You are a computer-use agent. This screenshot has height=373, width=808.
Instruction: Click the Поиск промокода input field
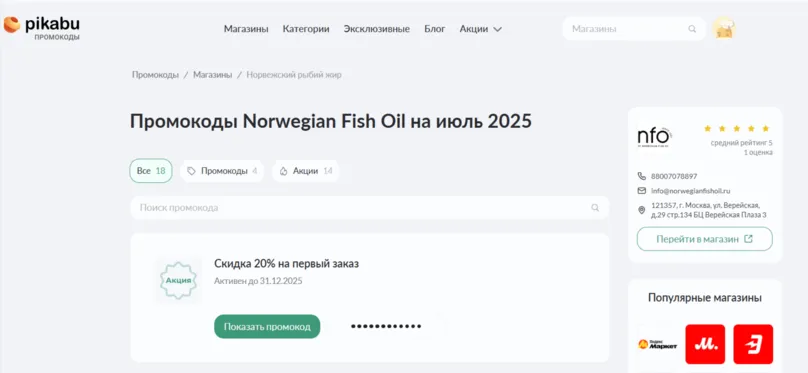coord(369,208)
